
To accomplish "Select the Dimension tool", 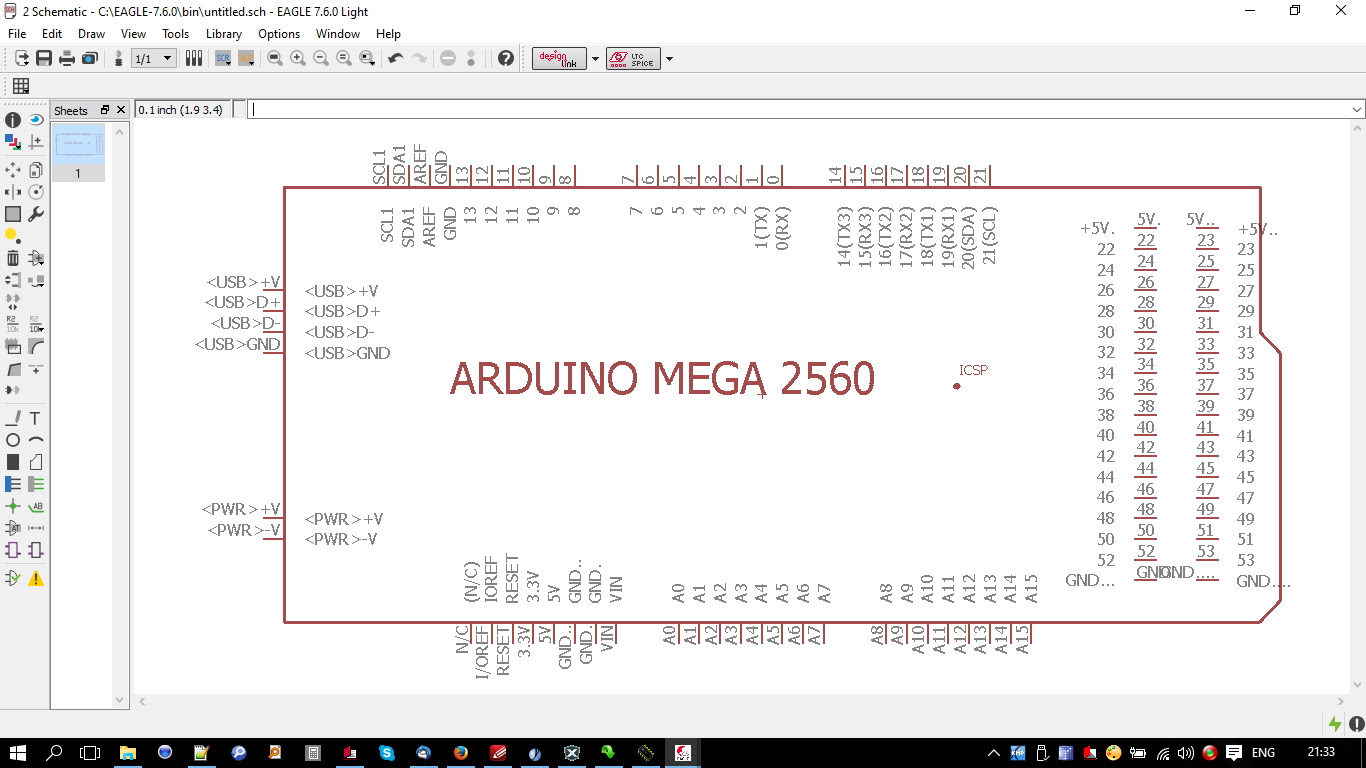I will 36,528.
